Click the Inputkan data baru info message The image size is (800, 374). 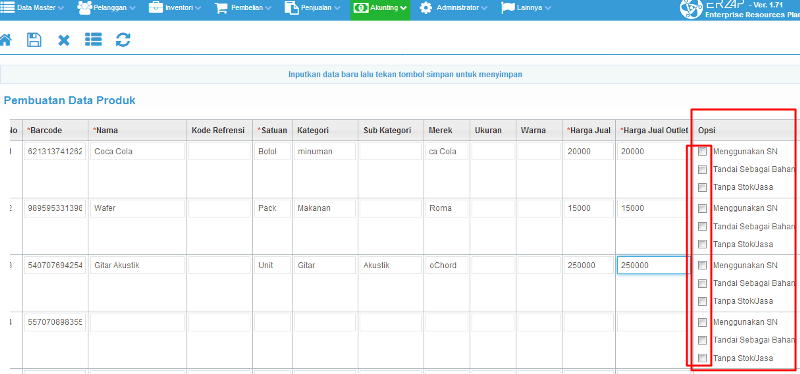click(x=405, y=74)
